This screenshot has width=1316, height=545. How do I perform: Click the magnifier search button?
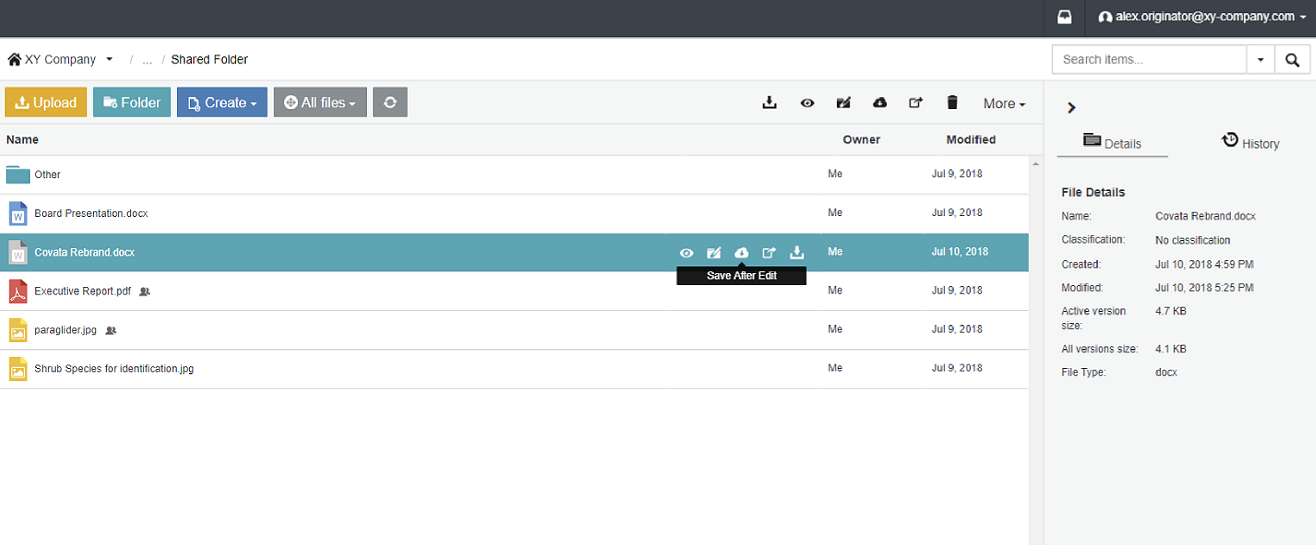click(1292, 60)
